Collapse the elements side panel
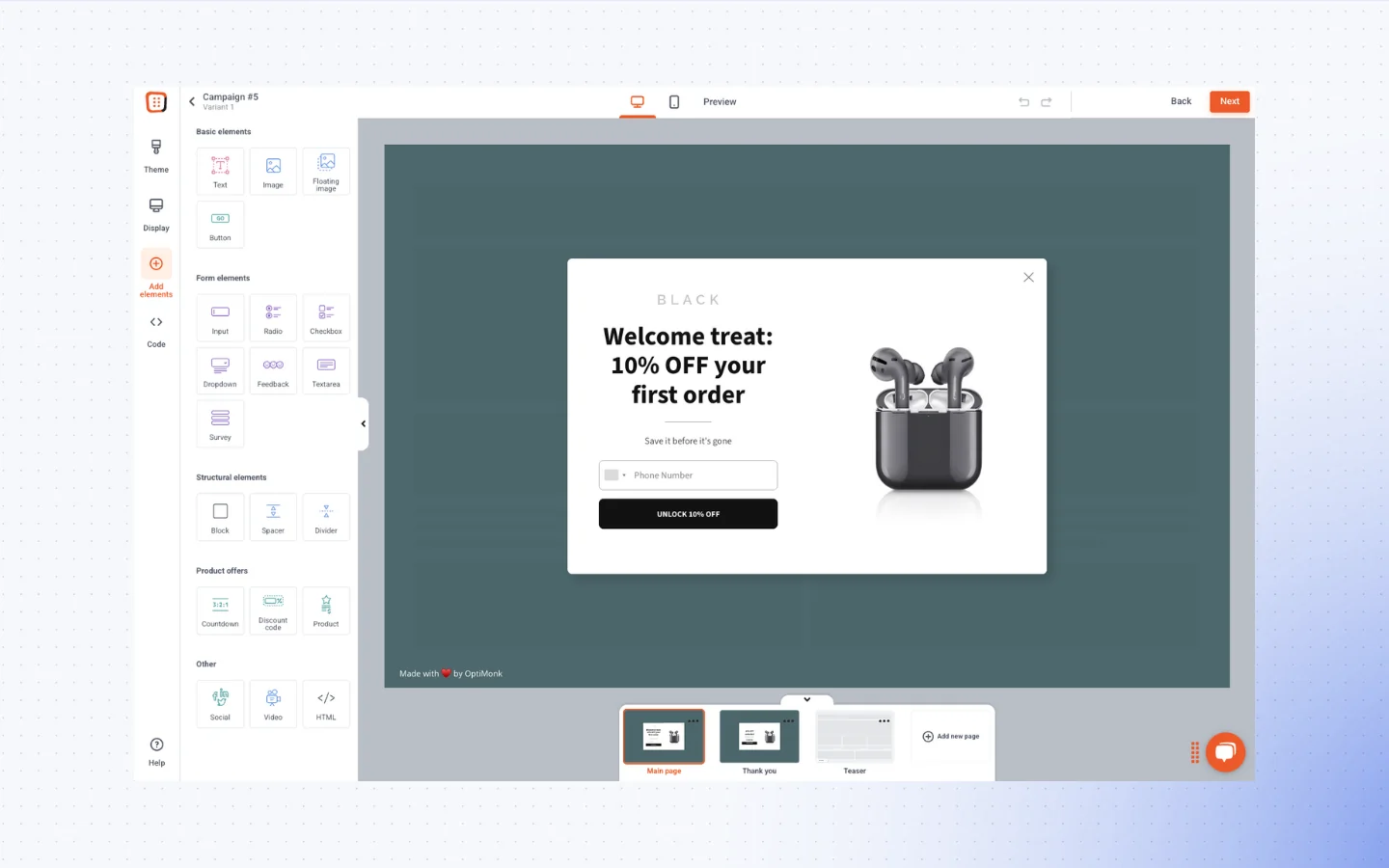The image size is (1389, 868). point(363,423)
